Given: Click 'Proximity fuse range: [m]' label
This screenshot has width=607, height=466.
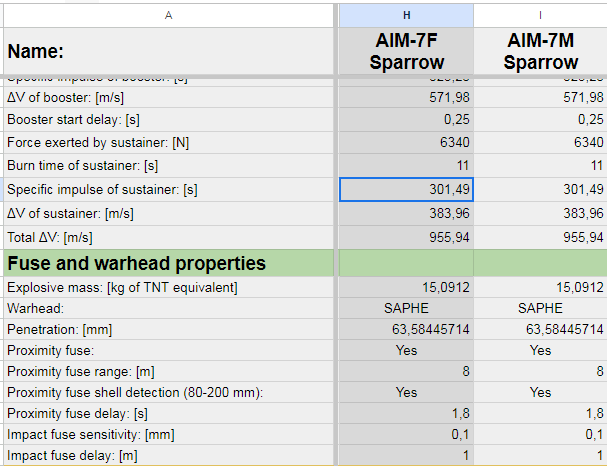Looking at the screenshot, I should click(81, 372).
